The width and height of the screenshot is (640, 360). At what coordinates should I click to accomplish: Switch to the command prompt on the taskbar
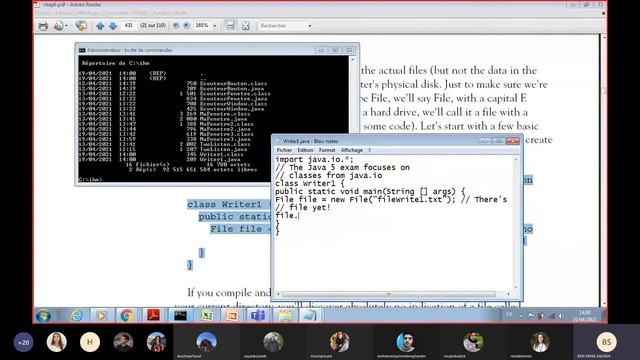click(x=180, y=316)
